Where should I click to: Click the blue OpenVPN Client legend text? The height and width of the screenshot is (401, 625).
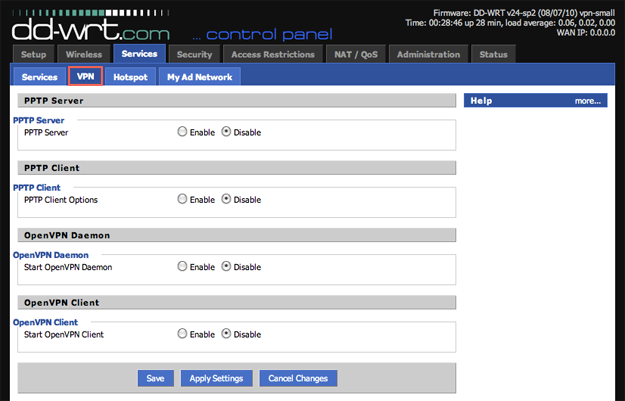(45, 322)
